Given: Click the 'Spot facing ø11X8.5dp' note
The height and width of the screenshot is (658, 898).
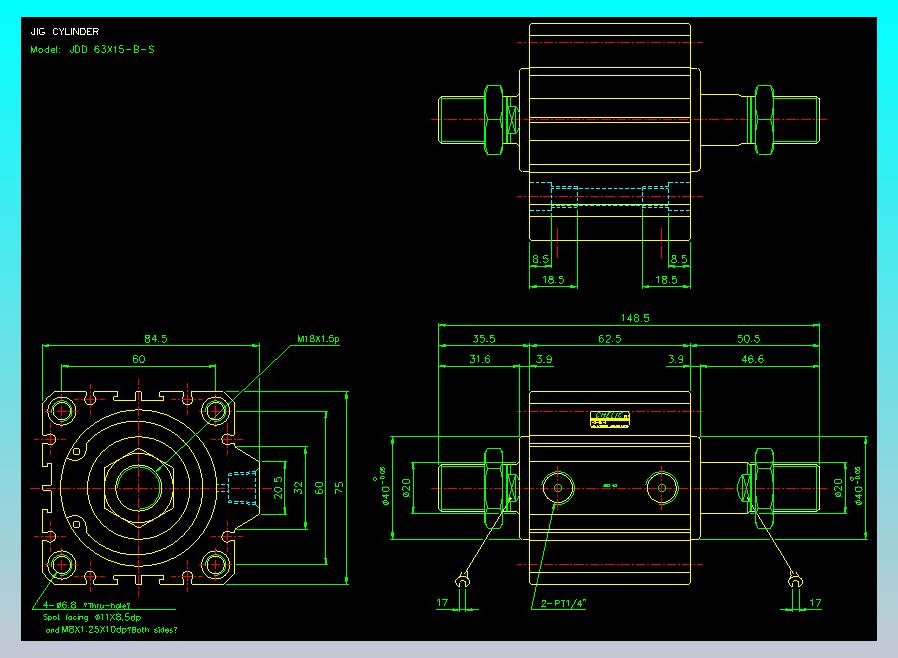Looking at the screenshot, I should click(92, 617).
